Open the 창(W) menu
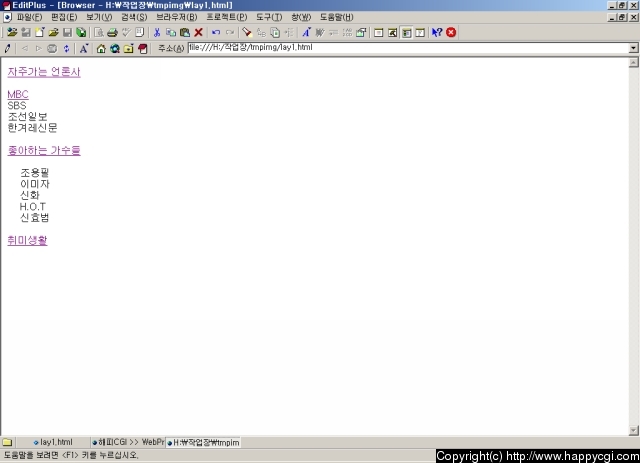The height and width of the screenshot is (463, 640). click(x=301, y=17)
